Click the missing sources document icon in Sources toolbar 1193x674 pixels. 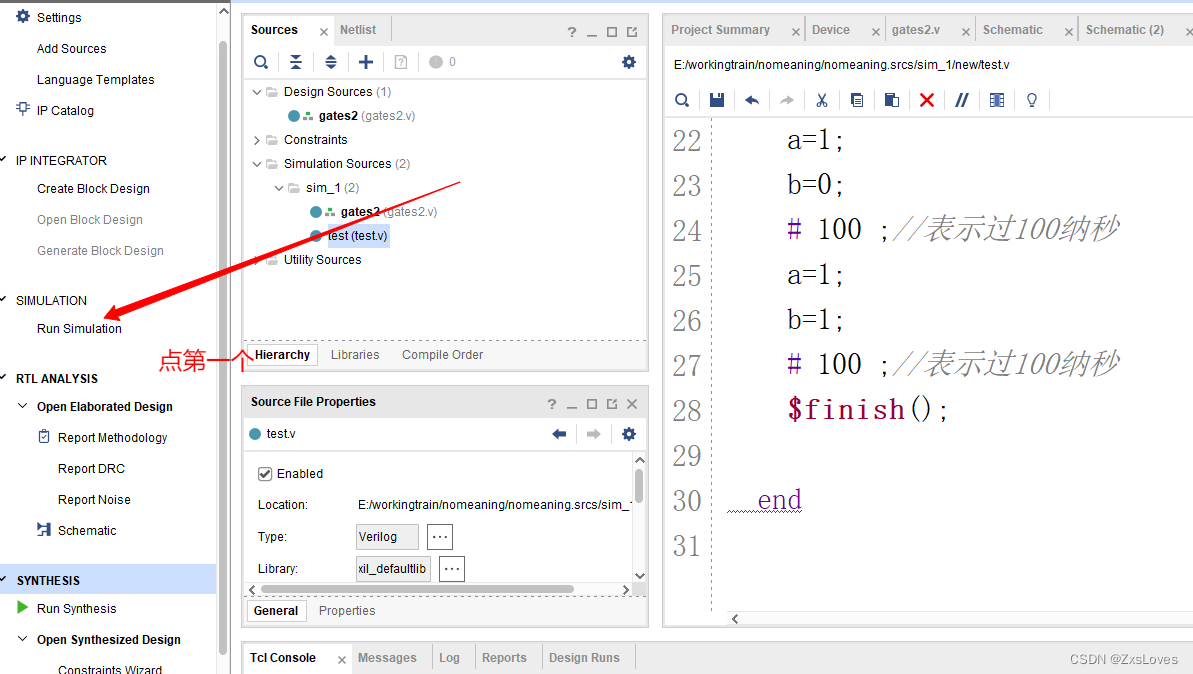(x=401, y=62)
